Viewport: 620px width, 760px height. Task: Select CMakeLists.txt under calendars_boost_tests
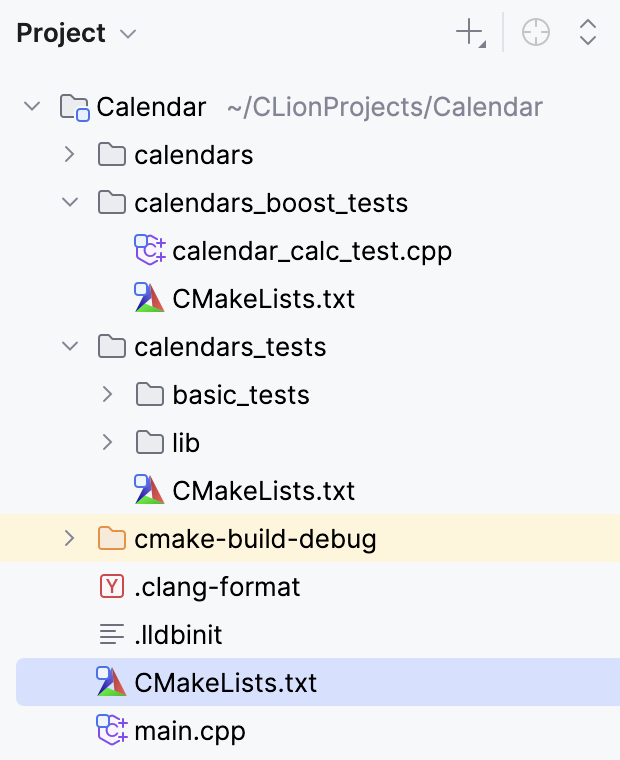point(263,299)
